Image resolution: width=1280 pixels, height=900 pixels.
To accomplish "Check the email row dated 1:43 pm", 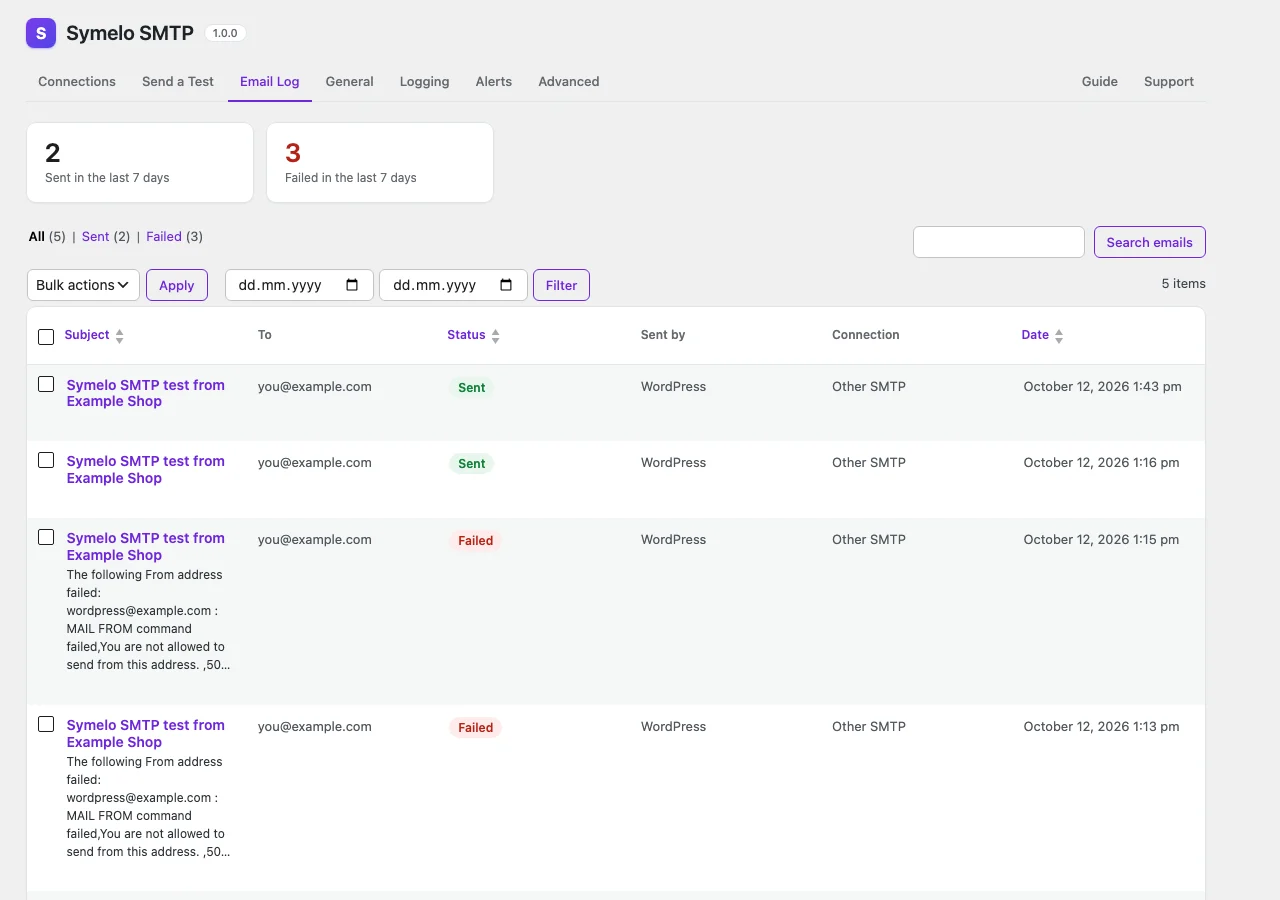I will point(46,384).
